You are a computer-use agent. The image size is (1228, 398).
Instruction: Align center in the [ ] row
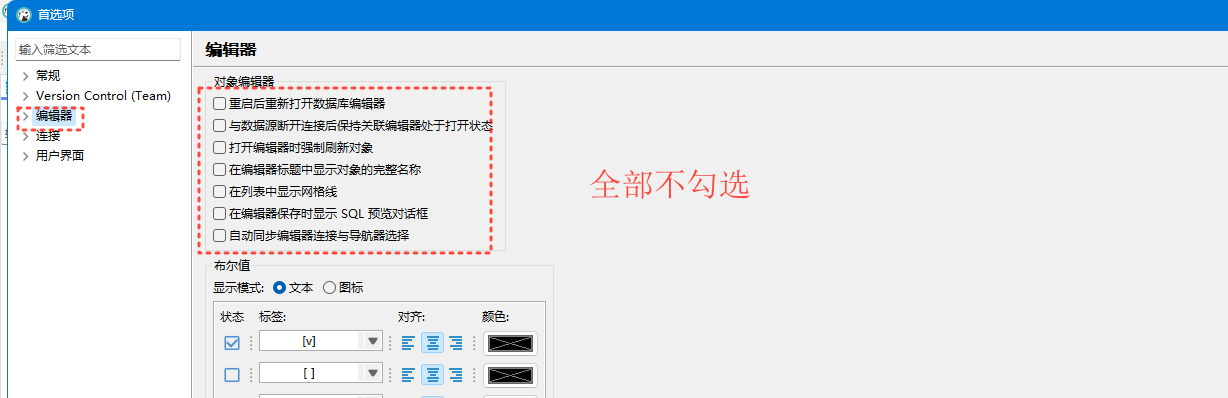point(432,375)
